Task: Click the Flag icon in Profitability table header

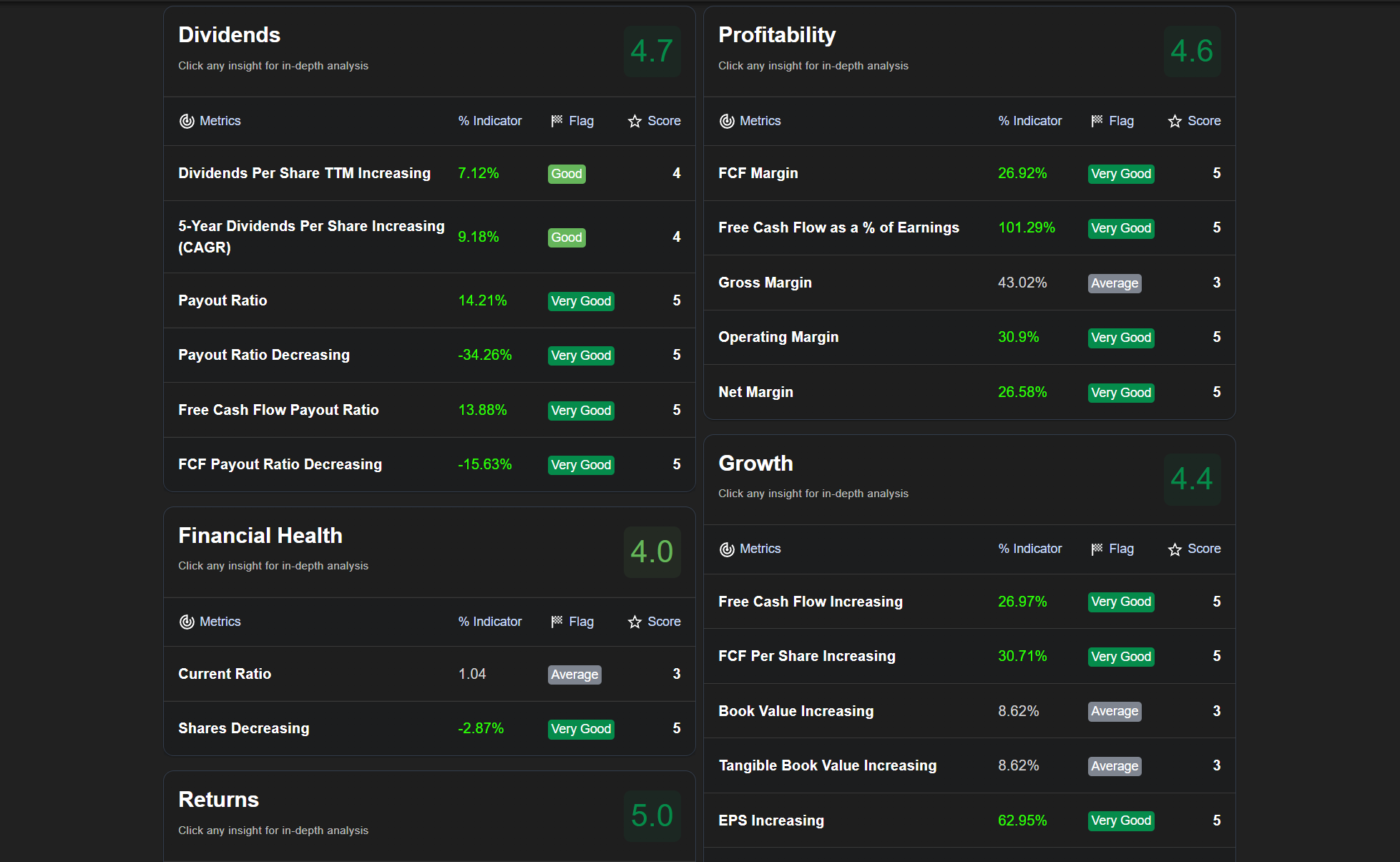Action: pyautogui.click(x=1097, y=121)
